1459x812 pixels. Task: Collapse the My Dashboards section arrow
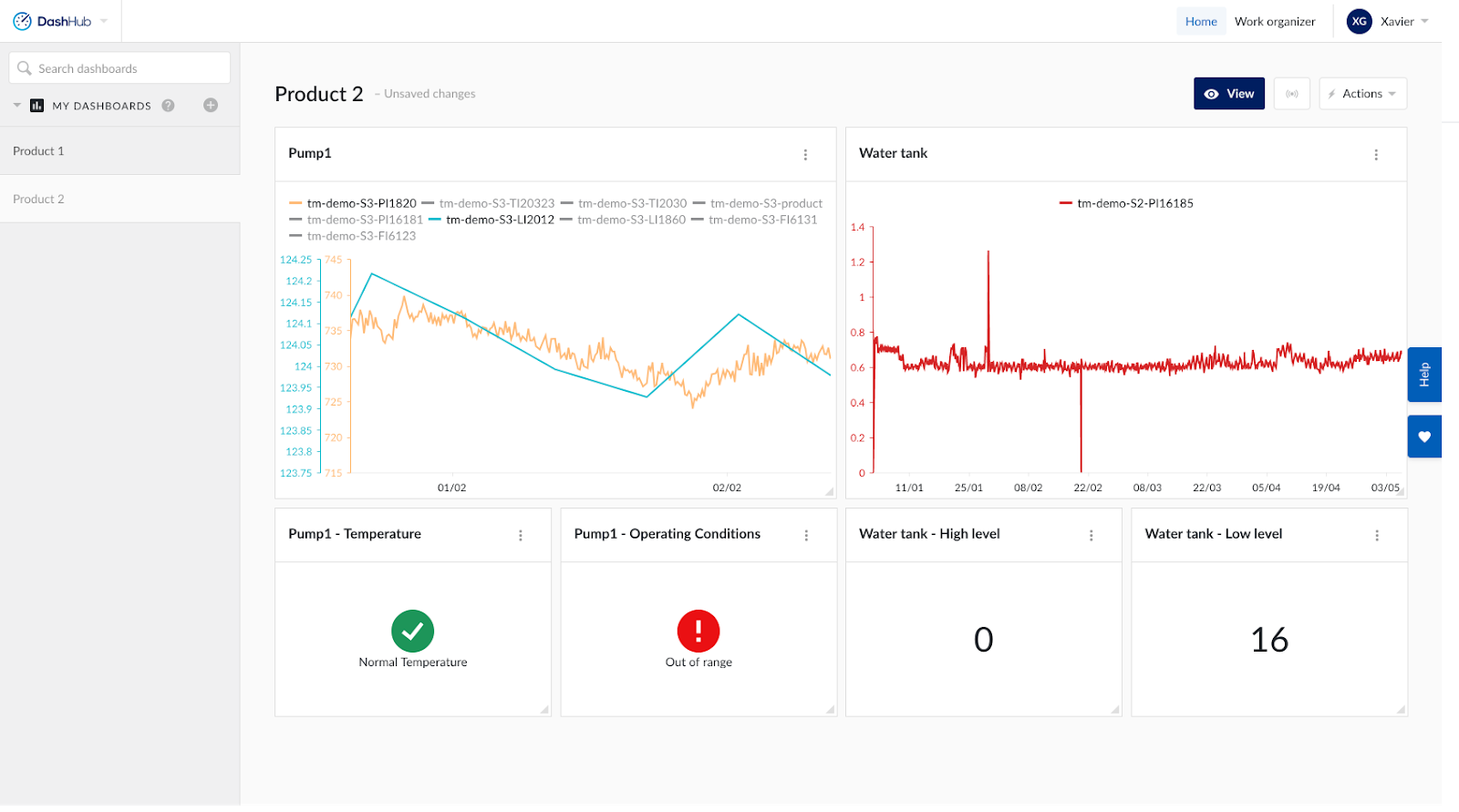click(x=17, y=106)
